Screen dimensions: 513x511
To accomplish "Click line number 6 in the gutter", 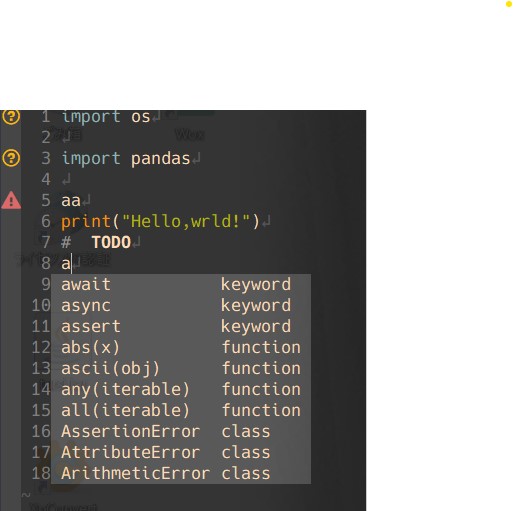I will coord(46,221).
